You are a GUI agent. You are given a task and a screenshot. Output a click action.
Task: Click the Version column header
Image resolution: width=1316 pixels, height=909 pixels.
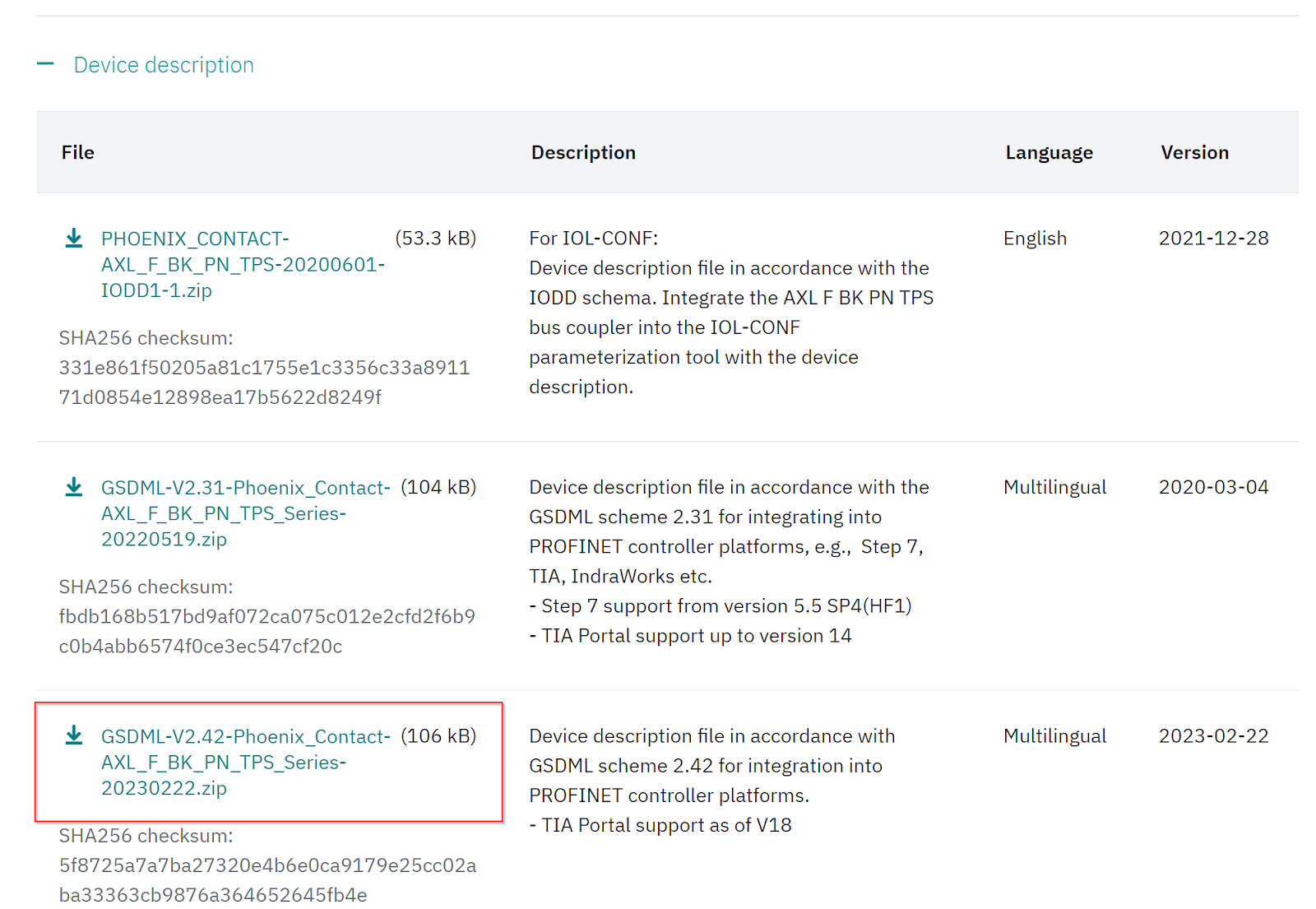[x=1194, y=152]
